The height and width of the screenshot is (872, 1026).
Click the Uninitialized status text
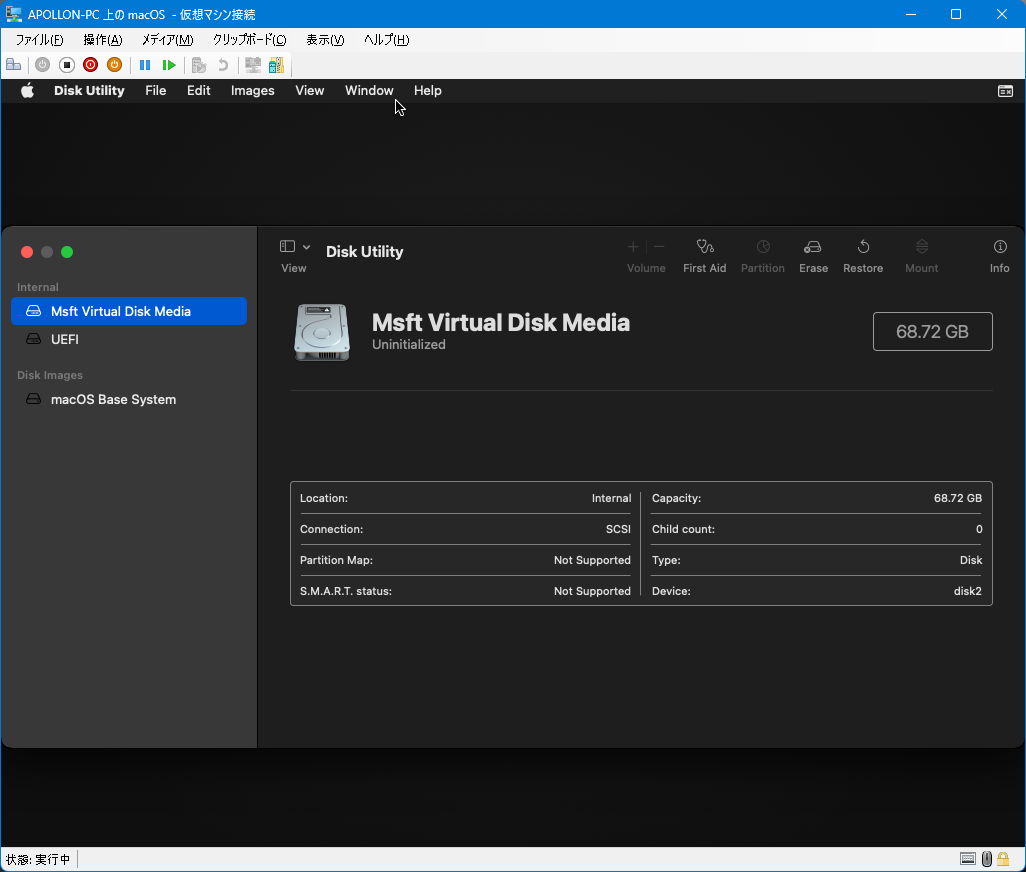(409, 345)
